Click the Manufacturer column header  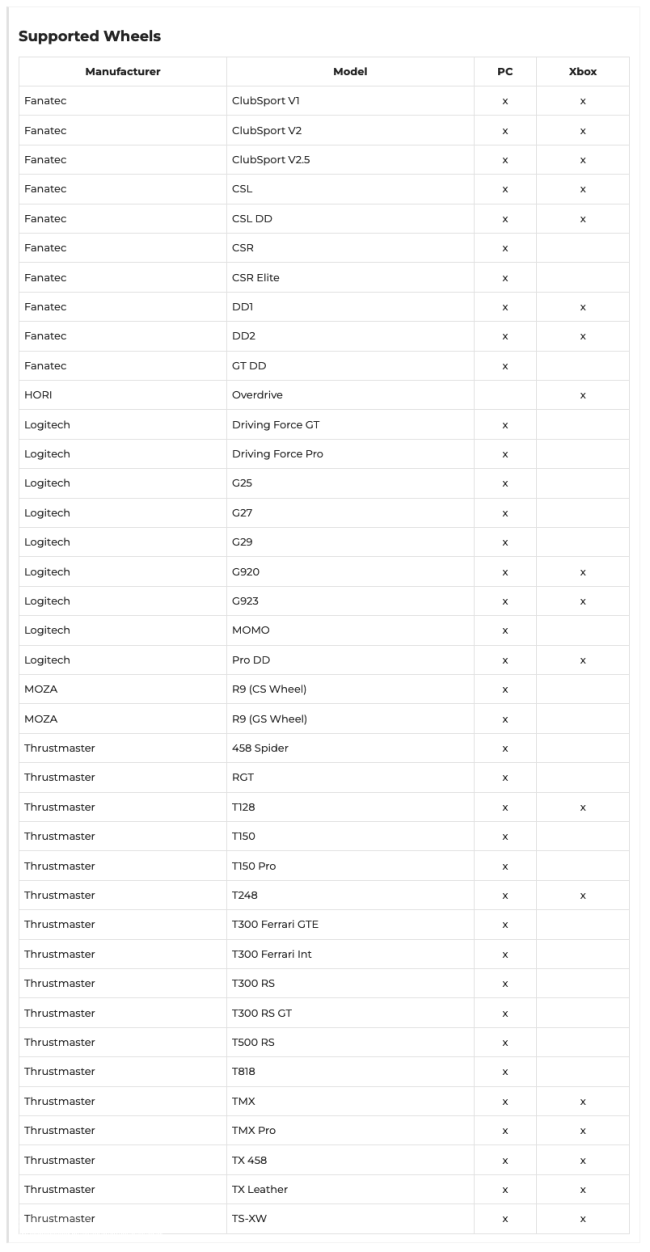coord(123,72)
